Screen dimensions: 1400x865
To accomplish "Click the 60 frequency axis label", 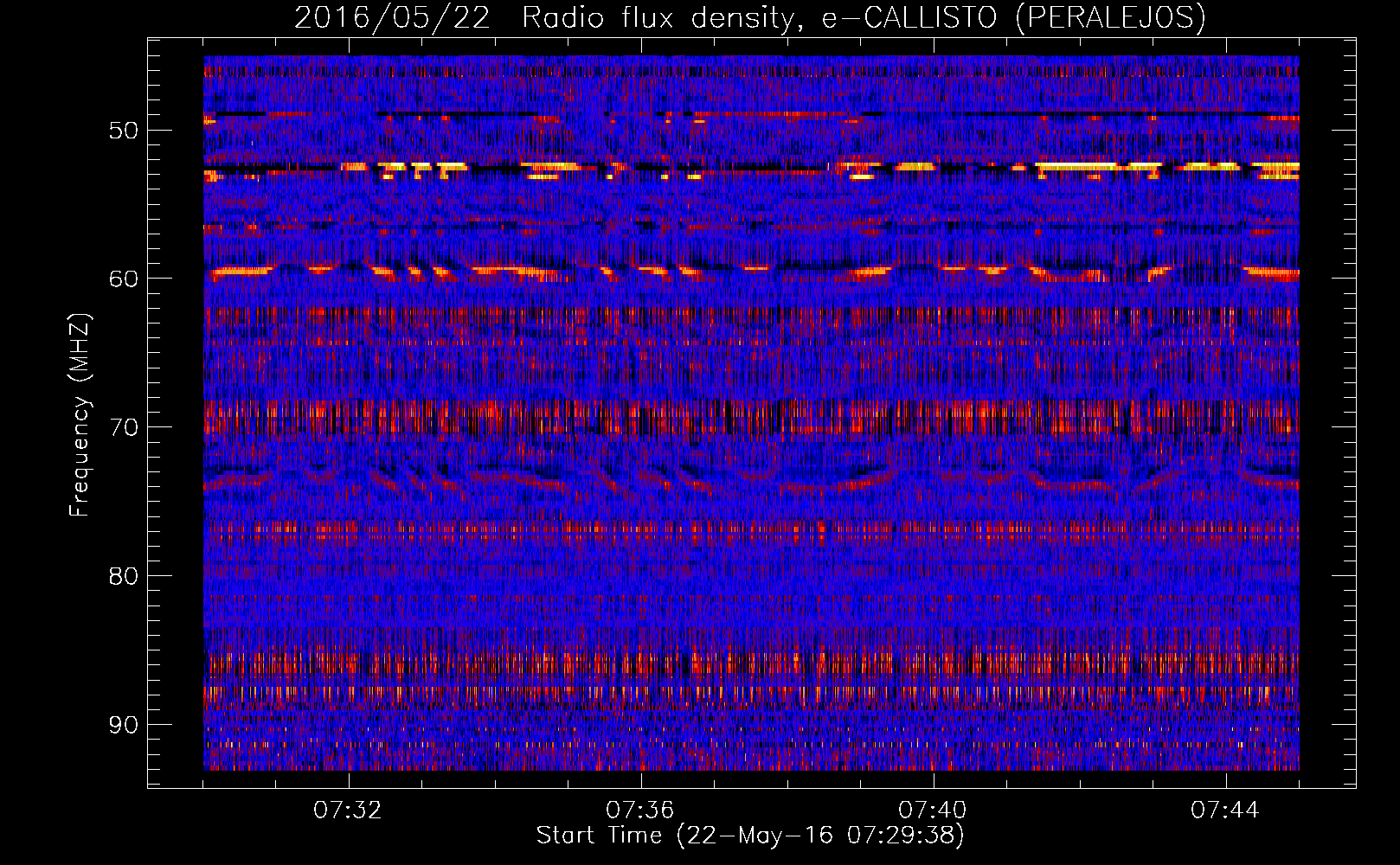I will pyautogui.click(x=123, y=278).
